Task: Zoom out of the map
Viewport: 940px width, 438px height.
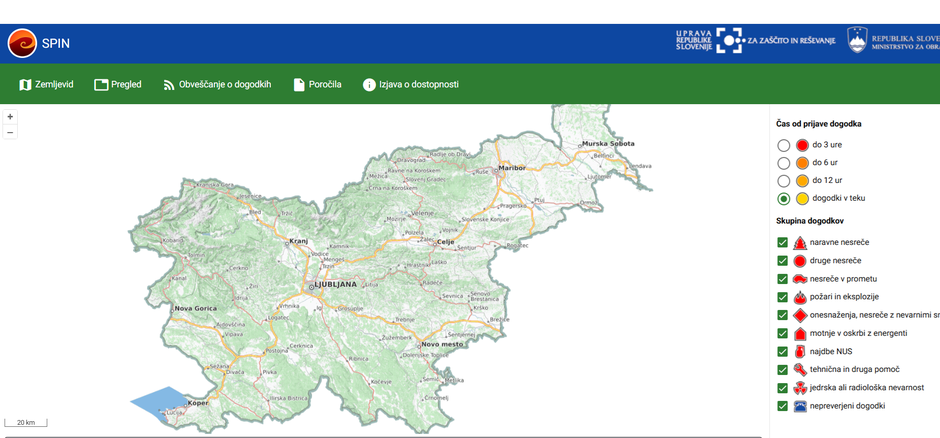Action: tap(10, 132)
